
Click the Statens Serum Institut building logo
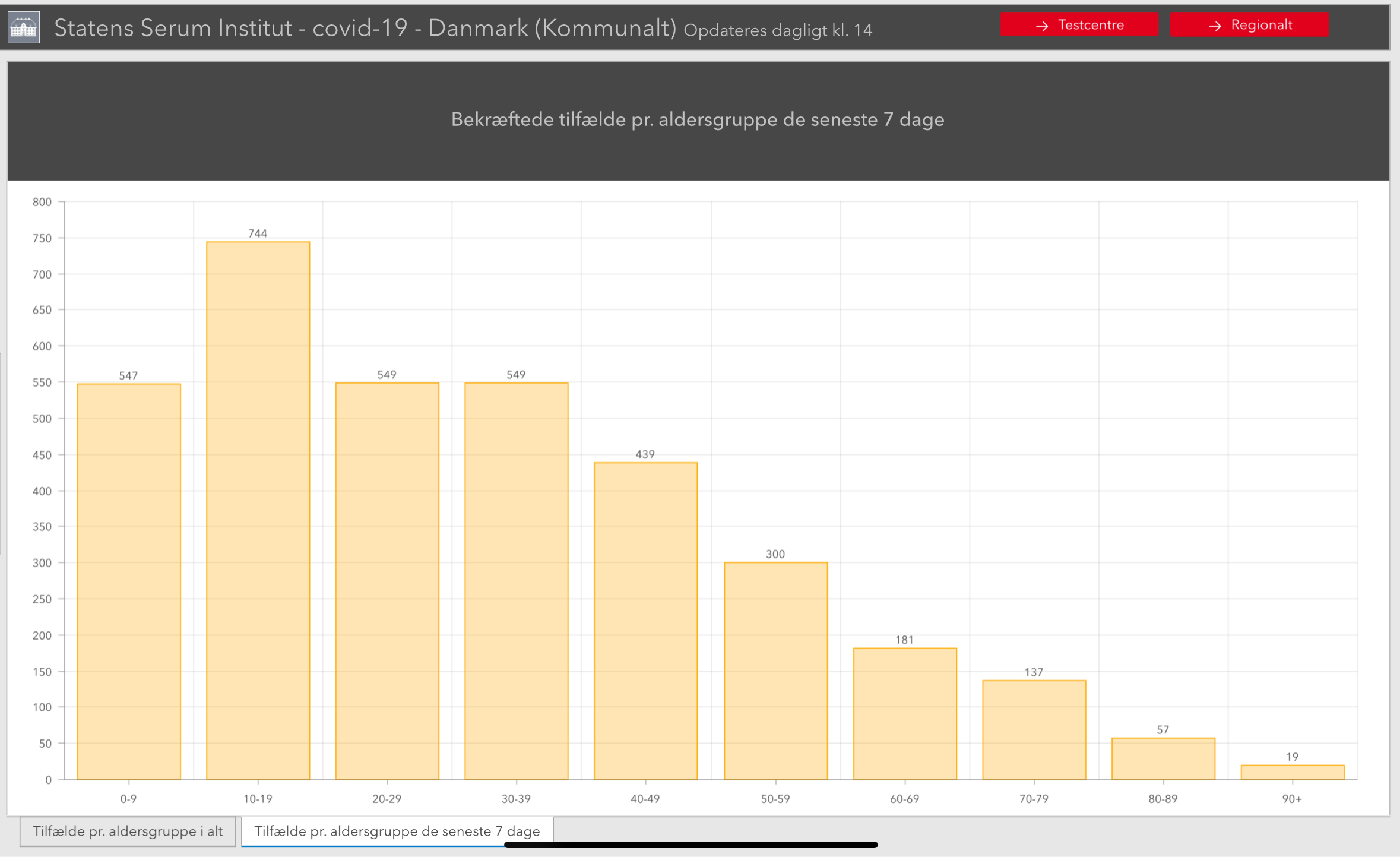coord(24,27)
